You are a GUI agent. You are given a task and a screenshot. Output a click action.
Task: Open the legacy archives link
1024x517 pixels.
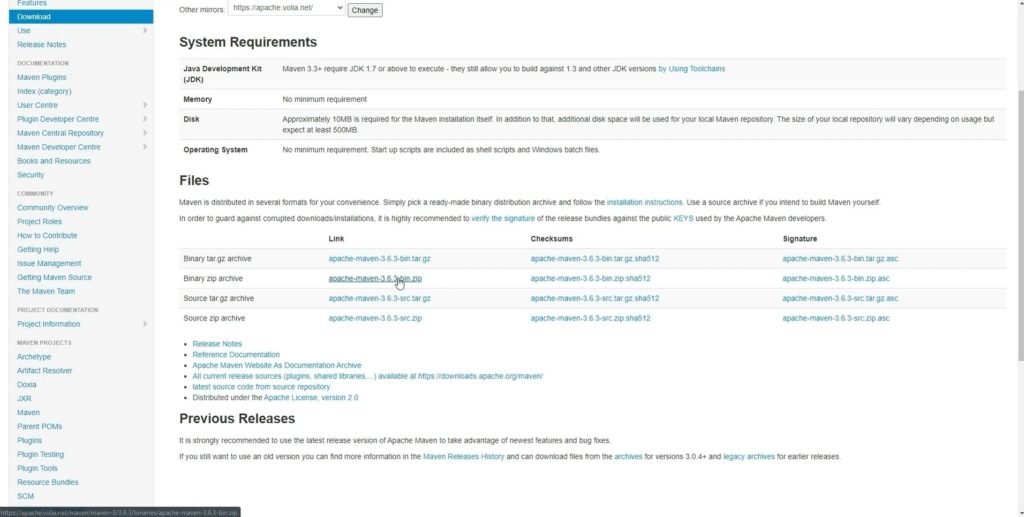click(x=749, y=457)
